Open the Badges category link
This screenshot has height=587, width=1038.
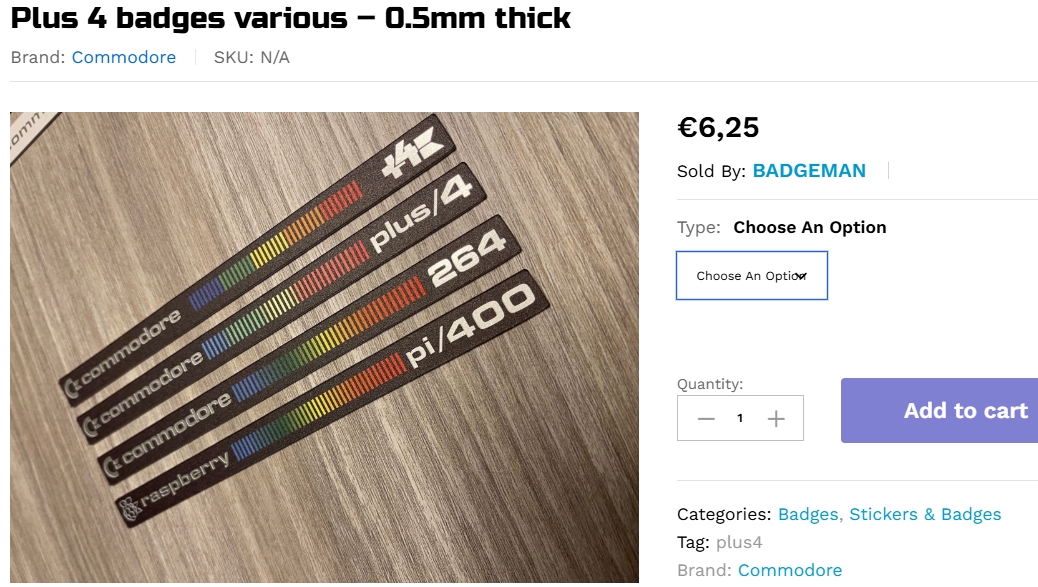(808, 514)
